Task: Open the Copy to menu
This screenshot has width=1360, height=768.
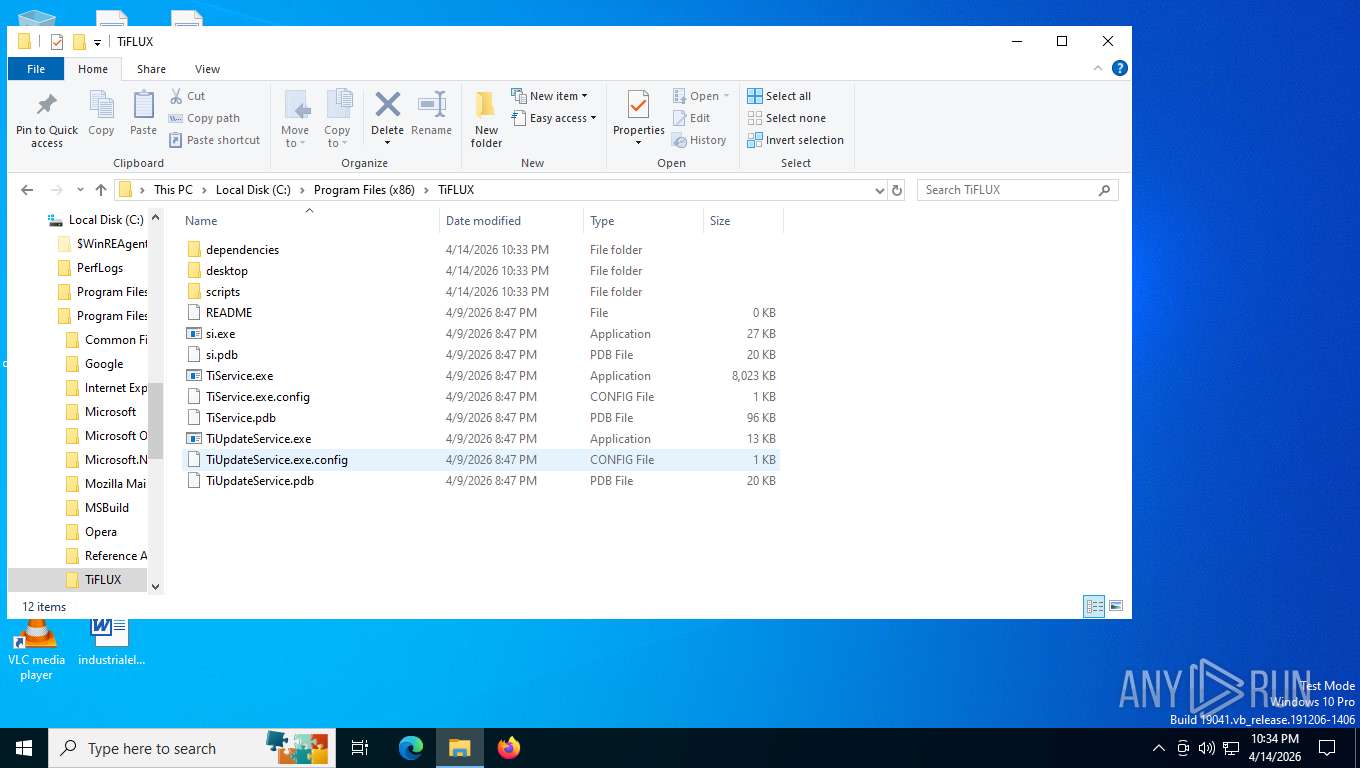Action: click(337, 119)
